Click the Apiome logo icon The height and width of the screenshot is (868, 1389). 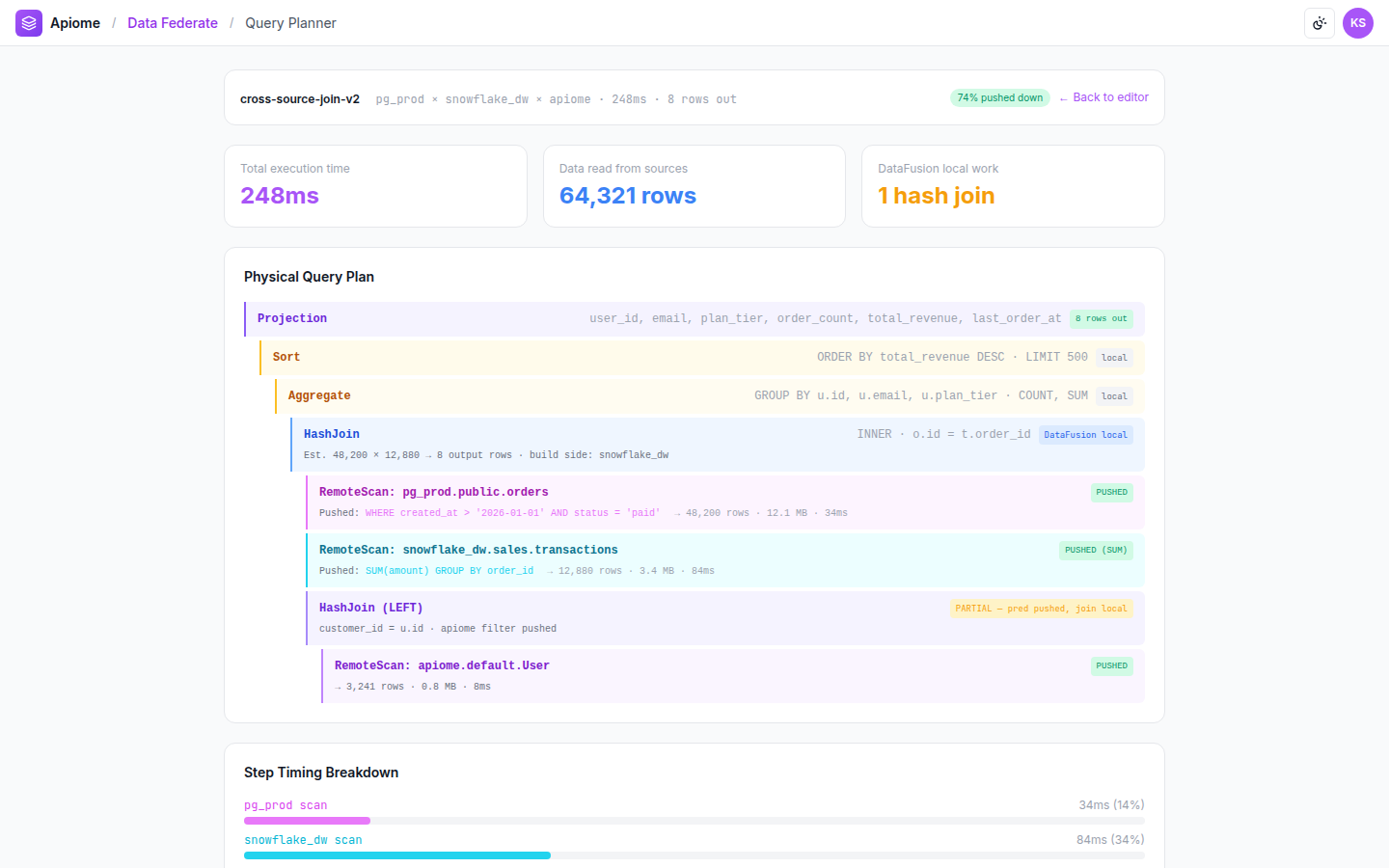(x=29, y=23)
